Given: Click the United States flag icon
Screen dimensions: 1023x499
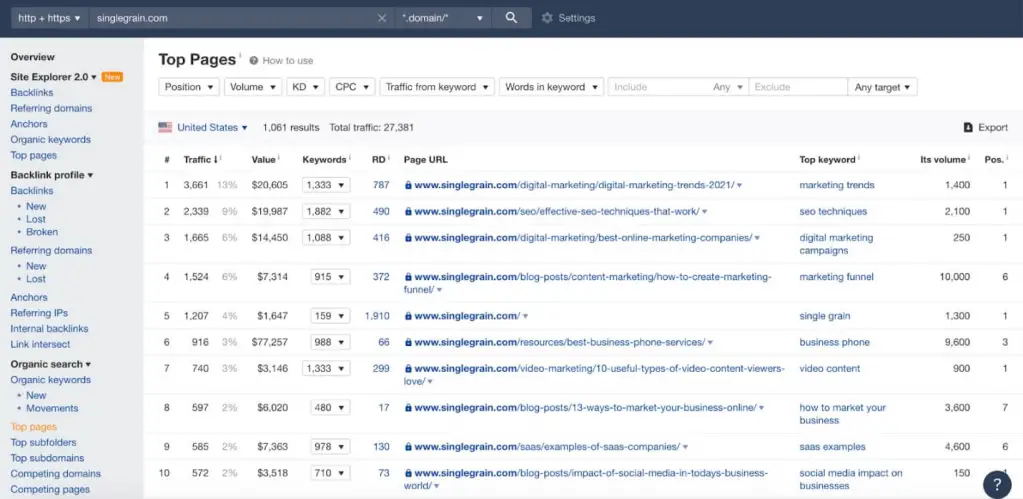Looking at the screenshot, I should (165, 128).
